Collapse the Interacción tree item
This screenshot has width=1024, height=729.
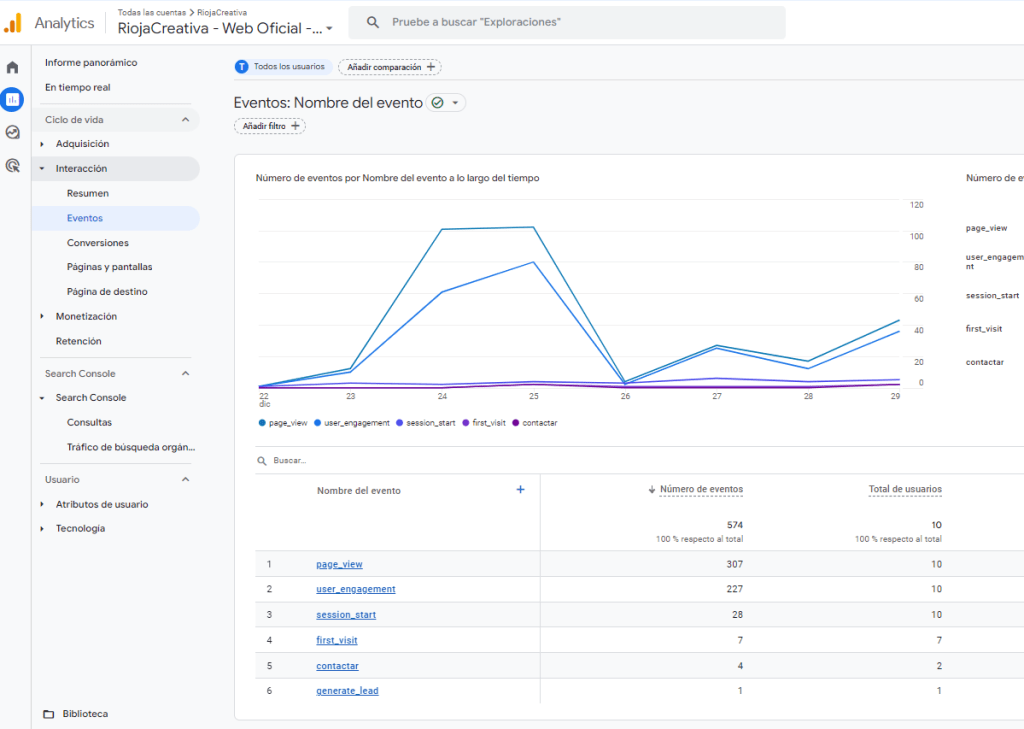coord(42,169)
